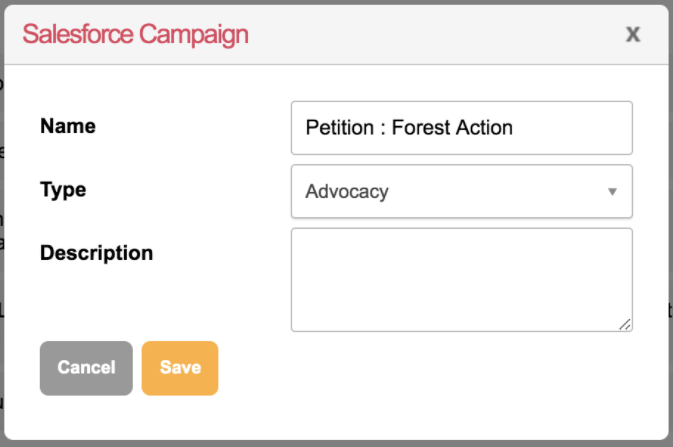The width and height of the screenshot is (673, 447).
Task: Click the Description field label
Action: pyautogui.click(x=96, y=253)
